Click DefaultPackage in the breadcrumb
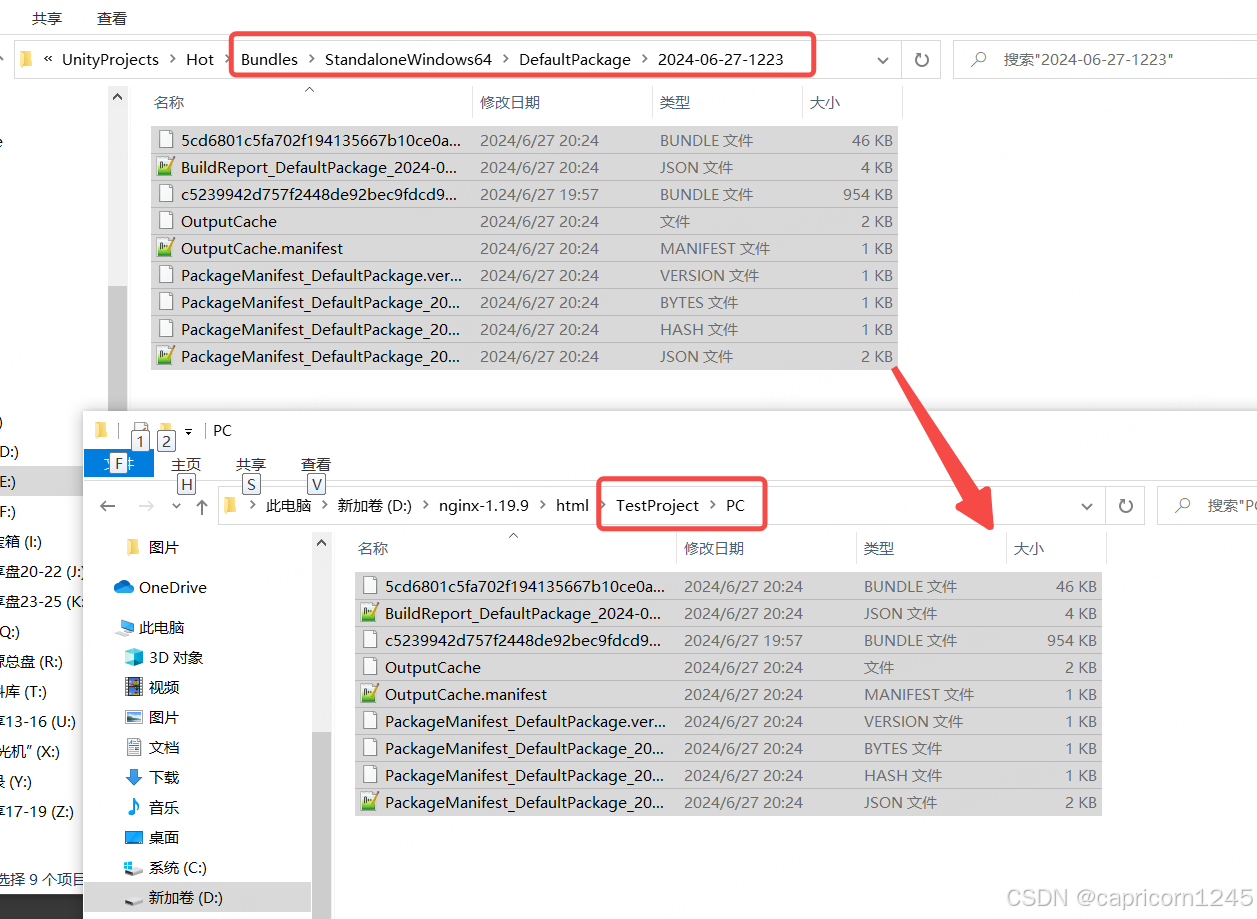The width and height of the screenshot is (1257, 919). click(x=575, y=60)
